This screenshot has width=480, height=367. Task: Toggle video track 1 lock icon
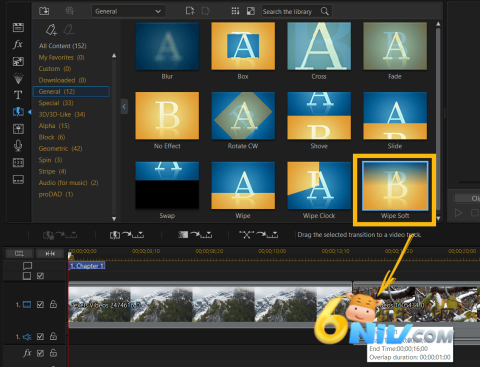tap(53, 304)
